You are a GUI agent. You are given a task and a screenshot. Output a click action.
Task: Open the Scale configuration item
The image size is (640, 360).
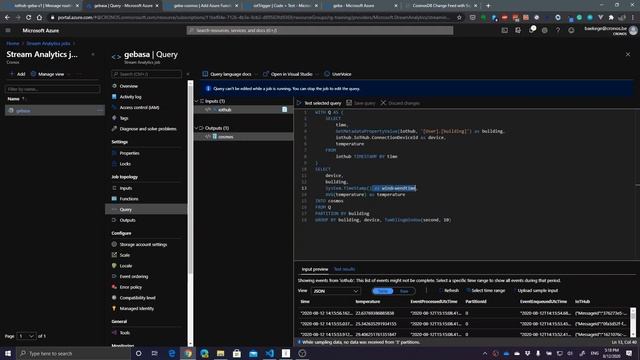pyautogui.click(x=124, y=255)
